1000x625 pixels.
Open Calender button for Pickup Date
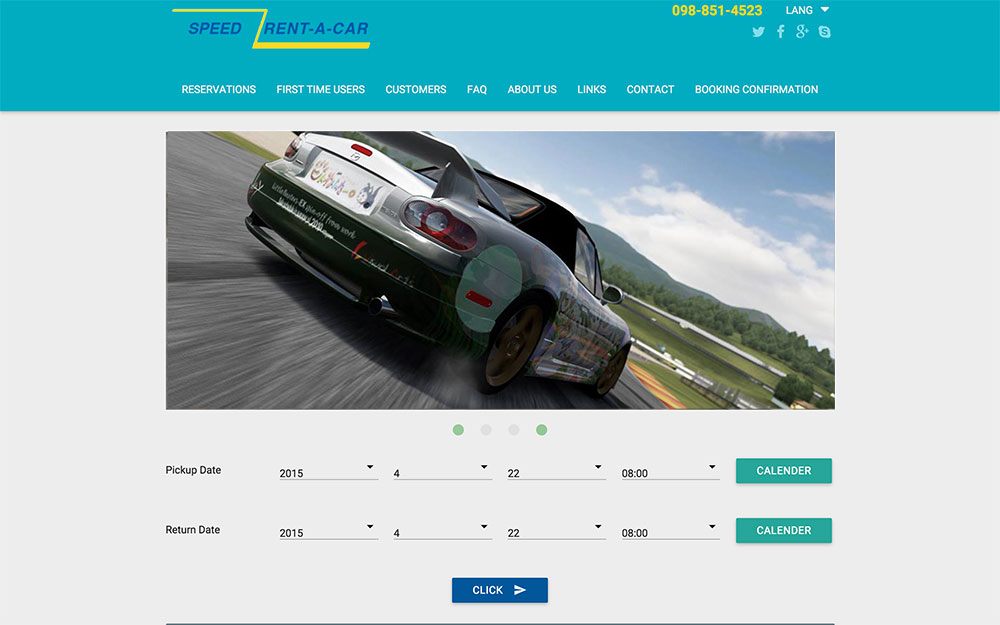pos(784,471)
